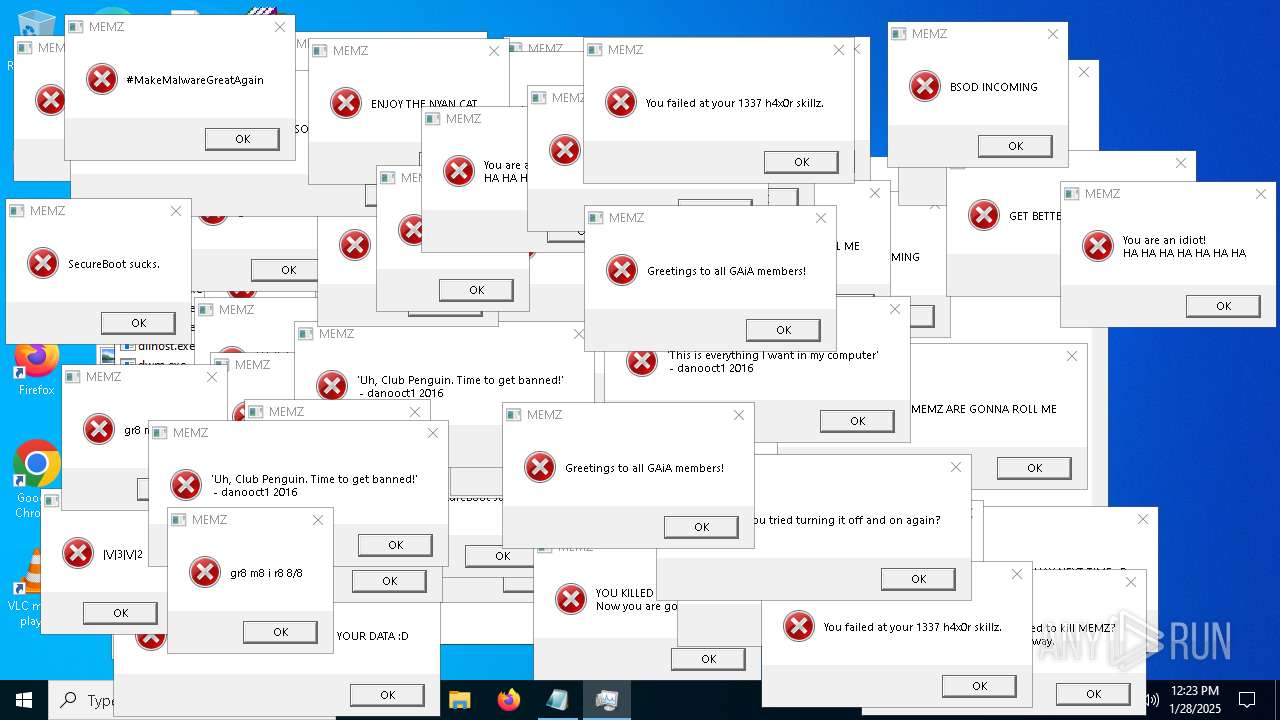Close the #MakeMalwareGreatAgain dialog with its X

[279, 27]
